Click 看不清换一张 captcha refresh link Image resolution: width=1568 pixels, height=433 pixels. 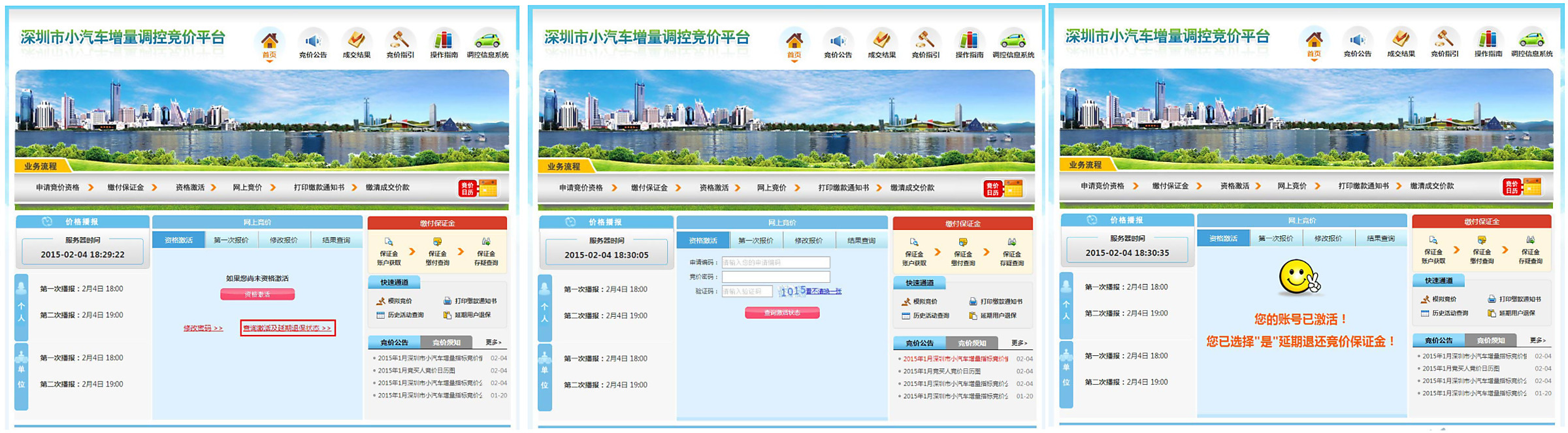pyautogui.click(x=824, y=291)
